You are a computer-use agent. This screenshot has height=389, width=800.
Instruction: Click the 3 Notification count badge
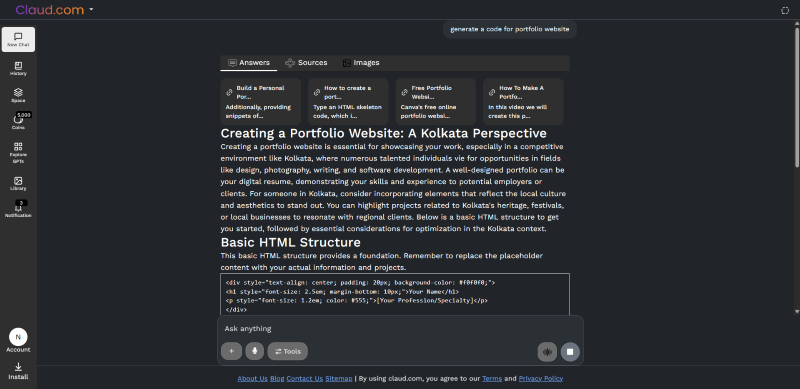point(21,203)
